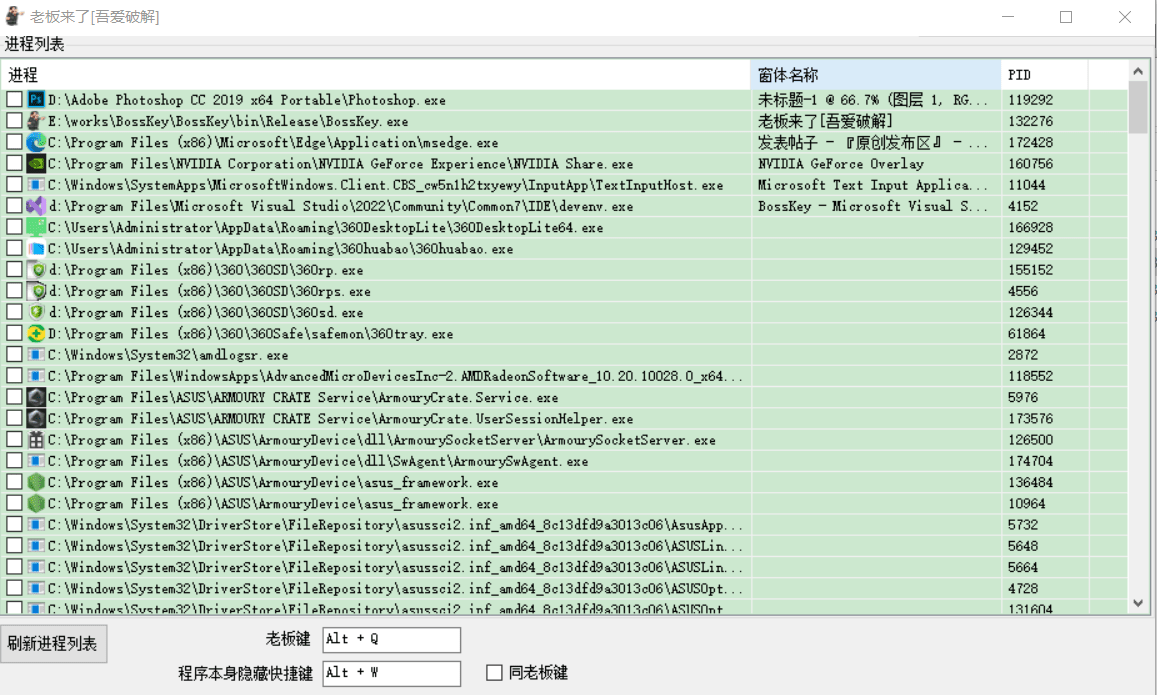Click the process icon for PID 5664

[x=36, y=567]
